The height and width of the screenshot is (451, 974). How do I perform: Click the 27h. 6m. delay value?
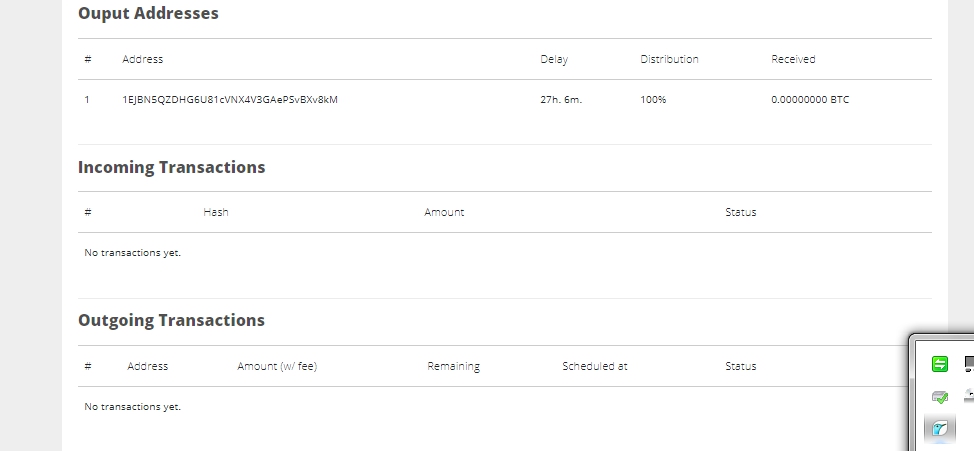click(561, 100)
